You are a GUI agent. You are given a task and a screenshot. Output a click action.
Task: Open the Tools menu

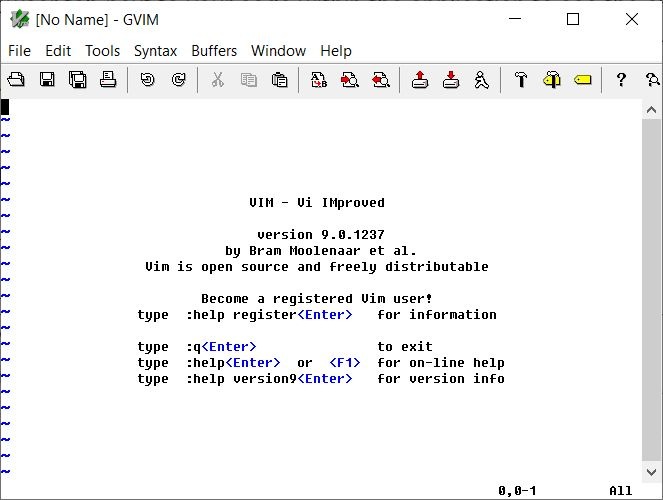(x=103, y=51)
